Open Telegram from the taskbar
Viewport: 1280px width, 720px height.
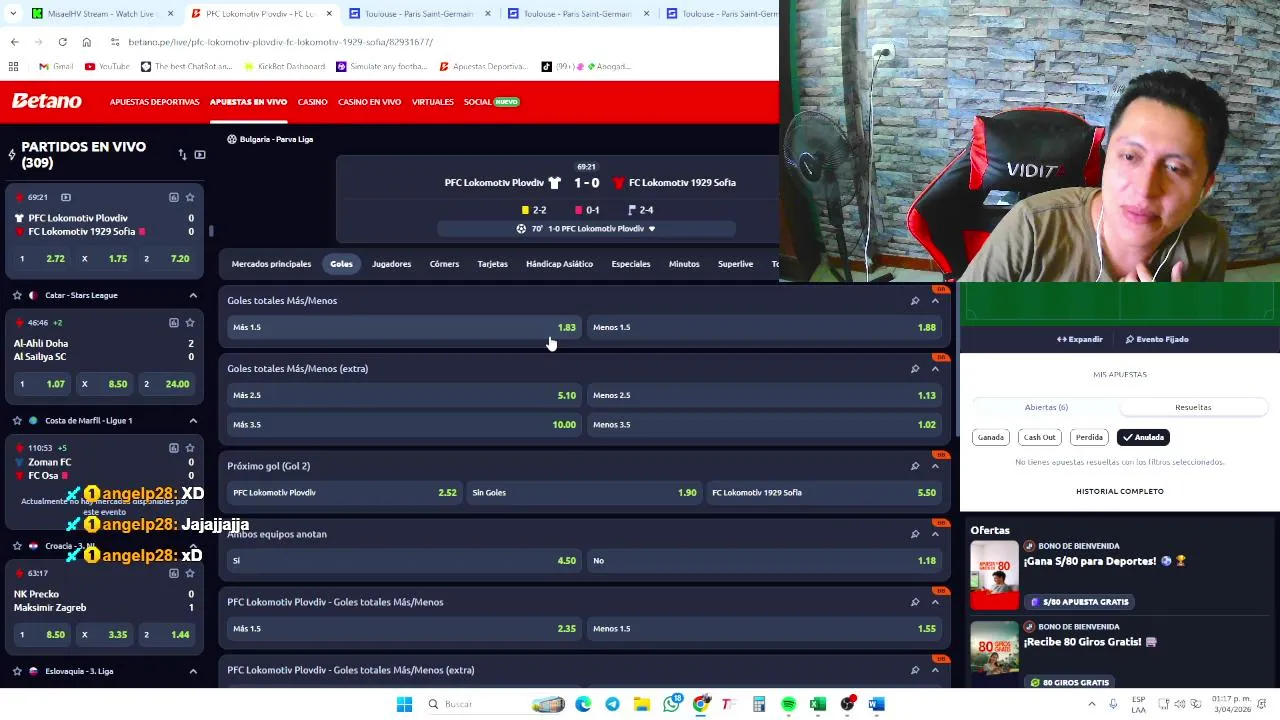[x=612, y=704]
